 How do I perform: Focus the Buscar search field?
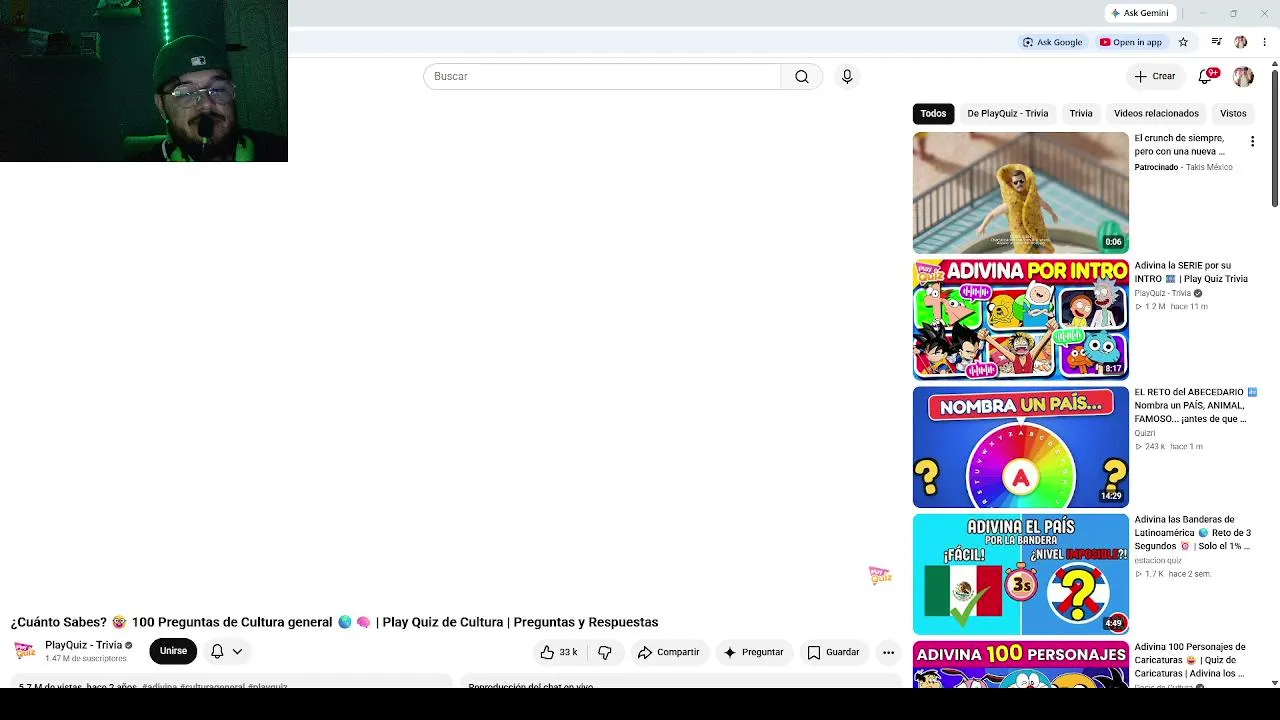point(602,77)
